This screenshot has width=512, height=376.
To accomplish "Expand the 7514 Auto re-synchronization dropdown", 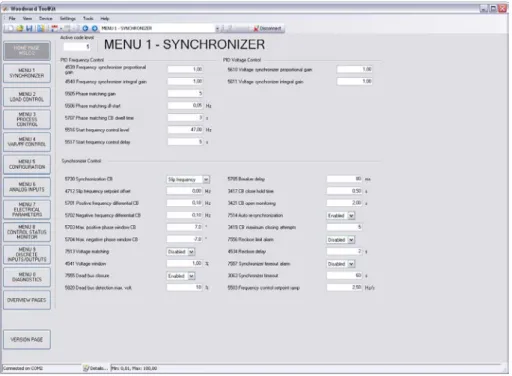I will pos(351,216).
